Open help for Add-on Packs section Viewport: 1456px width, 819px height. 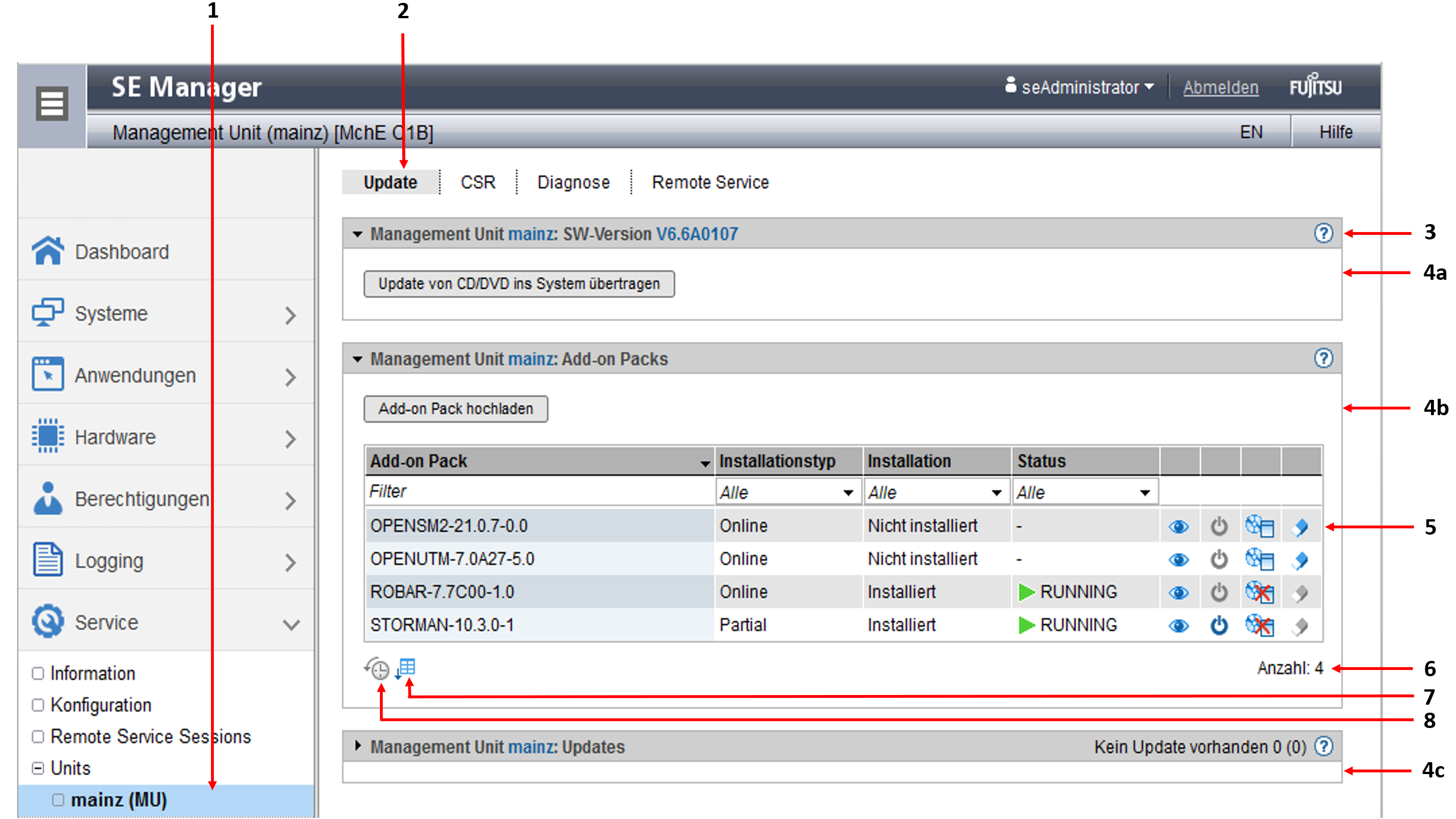click(x=1323, y=358)
